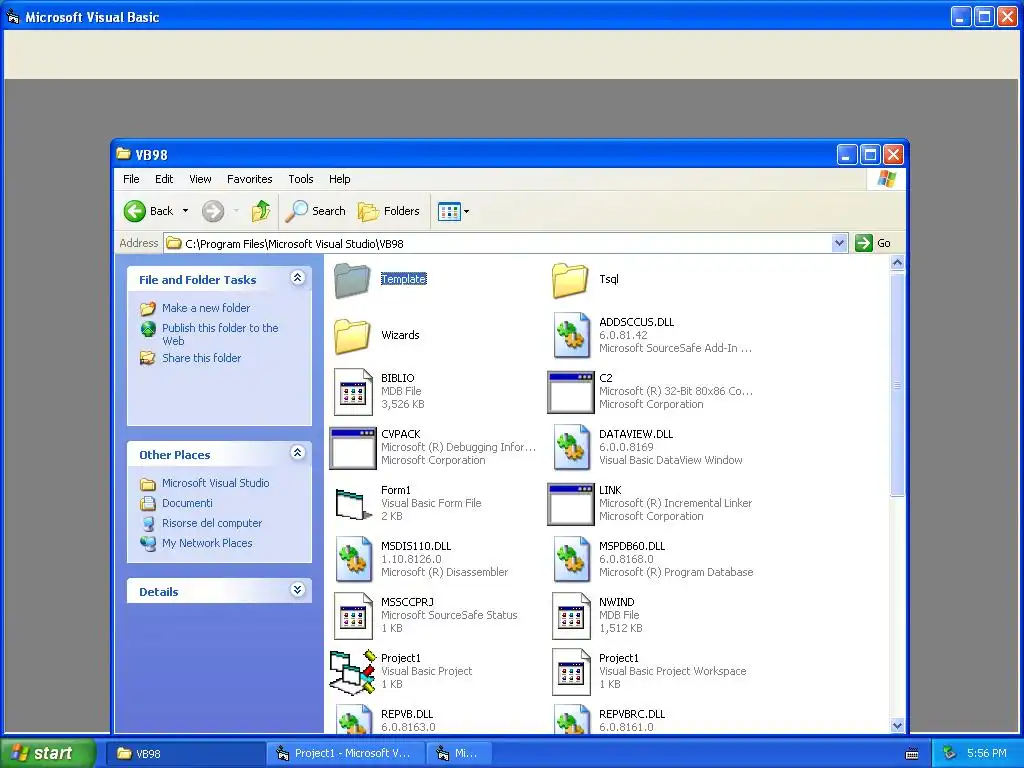Open the View menu
This screenshot has height=768, width=1024.
(x=200, y=179)
